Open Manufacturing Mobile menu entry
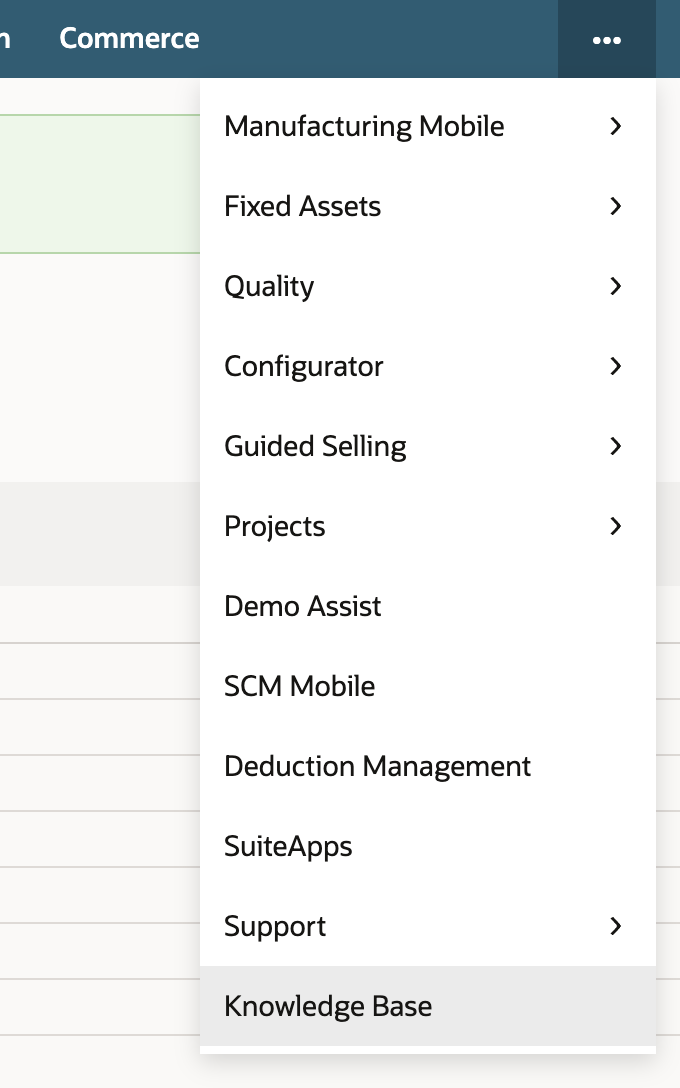 tap(427, 126)
